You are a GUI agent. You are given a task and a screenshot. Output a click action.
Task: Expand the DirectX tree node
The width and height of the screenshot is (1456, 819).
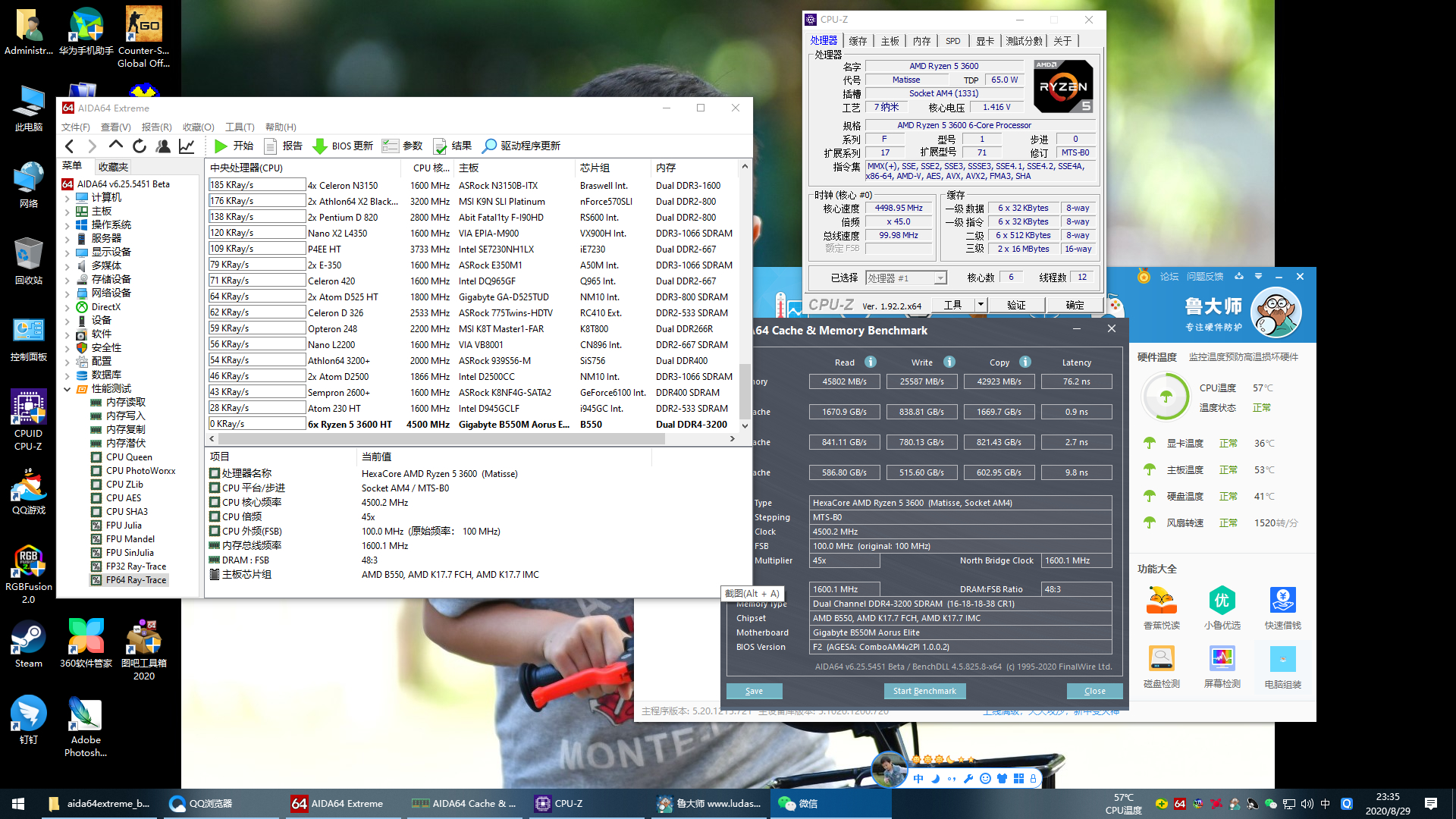click(67, 307)
